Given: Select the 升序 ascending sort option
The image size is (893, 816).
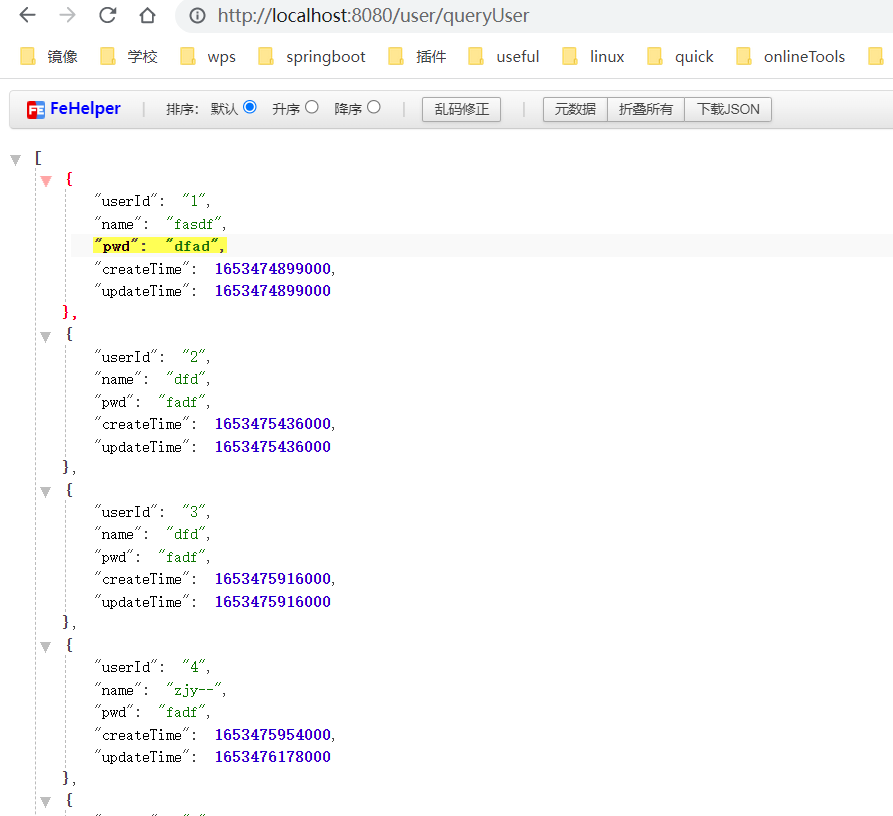Looking at the screenshot, I should pos(312,107).
